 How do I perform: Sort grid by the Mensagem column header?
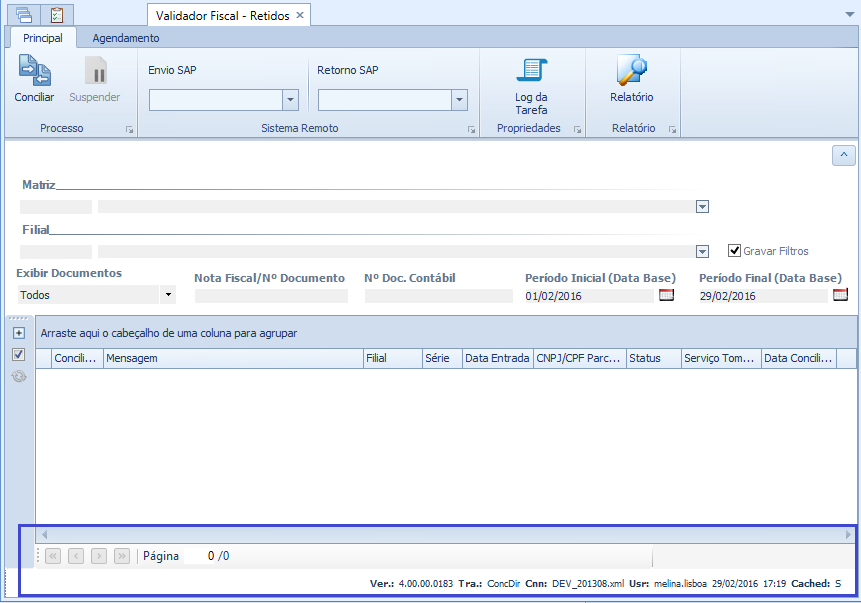pyautogui.click(x=232, y=358)
